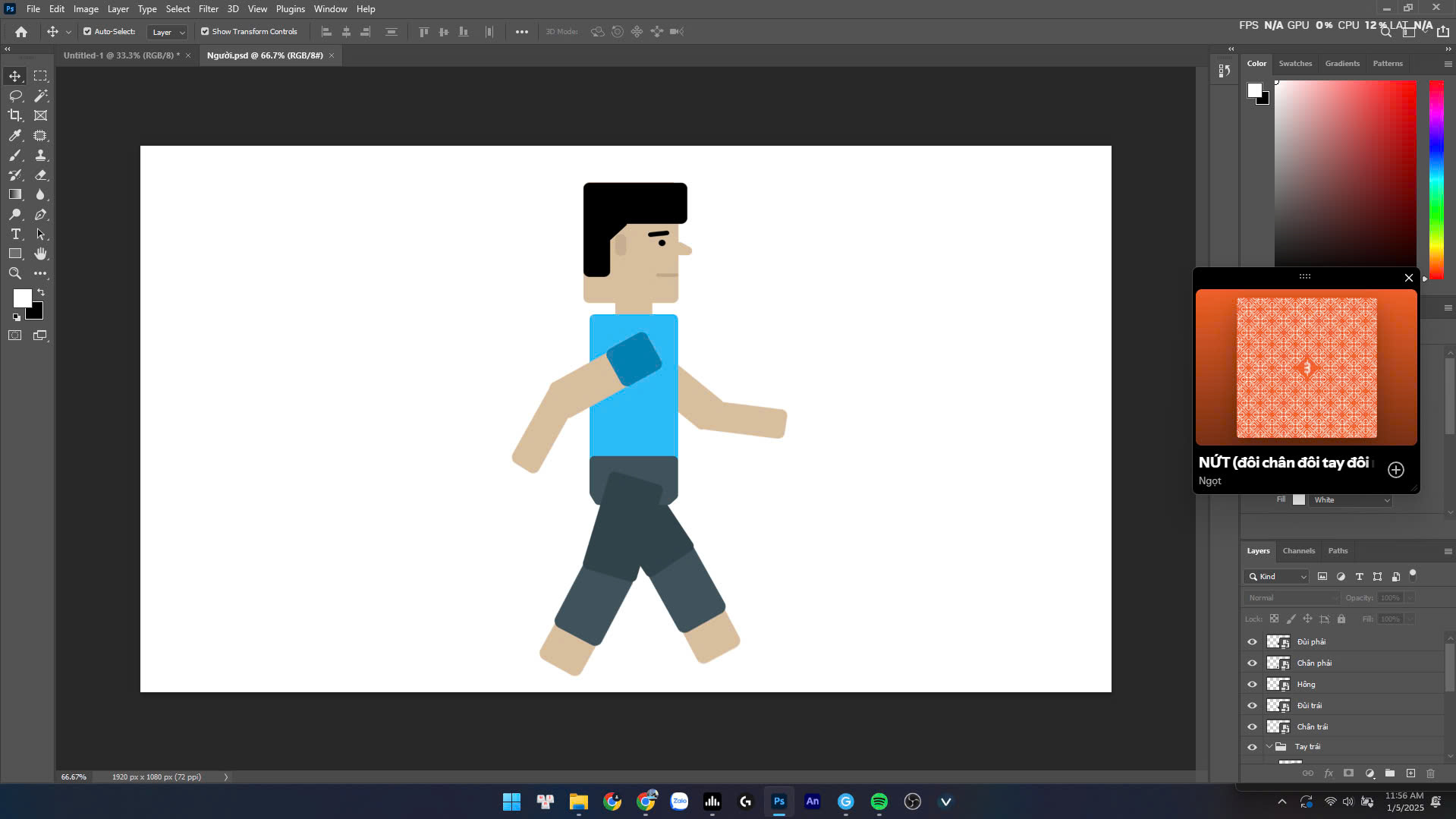The height and width of the screenshot is (819, 1456).
Task: Select the Lasso tool
Action: [15, 96]
